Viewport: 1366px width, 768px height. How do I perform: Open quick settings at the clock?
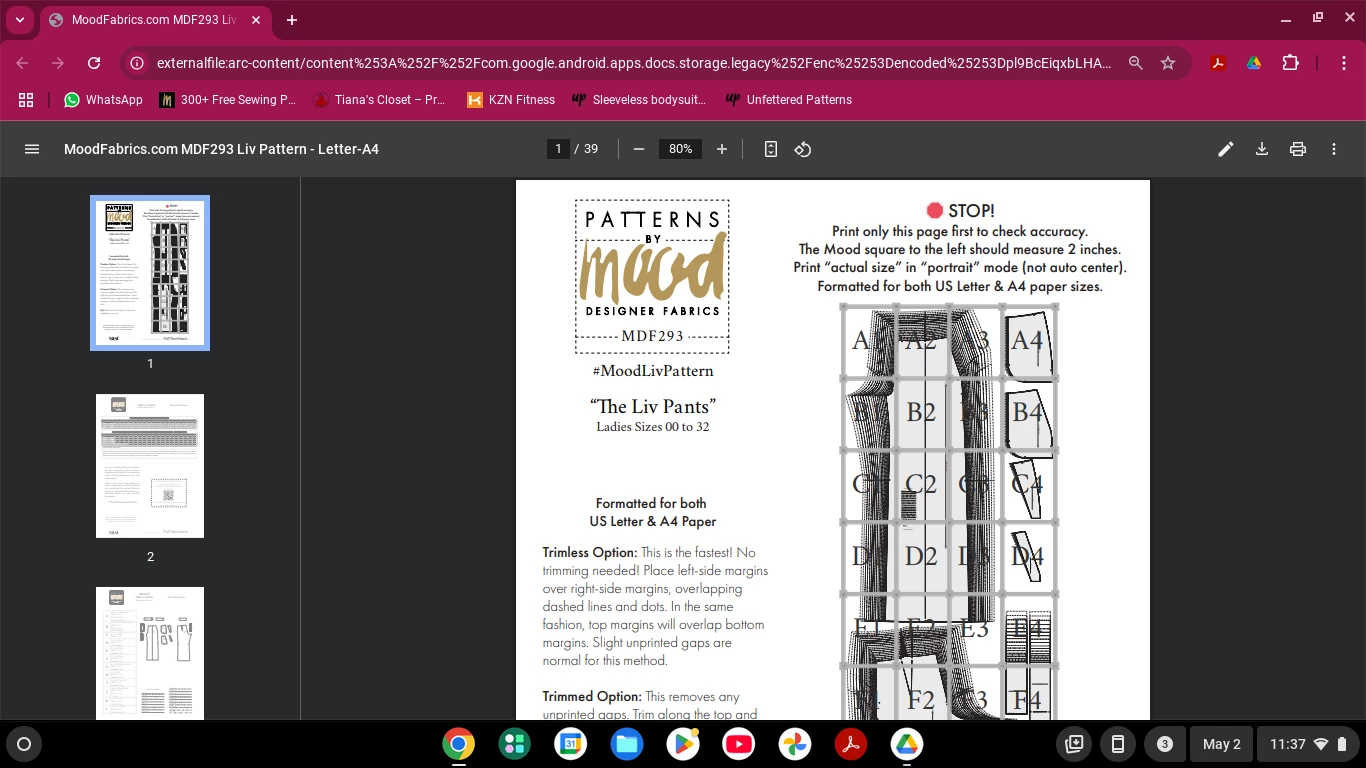click(x=1308, y=744)
